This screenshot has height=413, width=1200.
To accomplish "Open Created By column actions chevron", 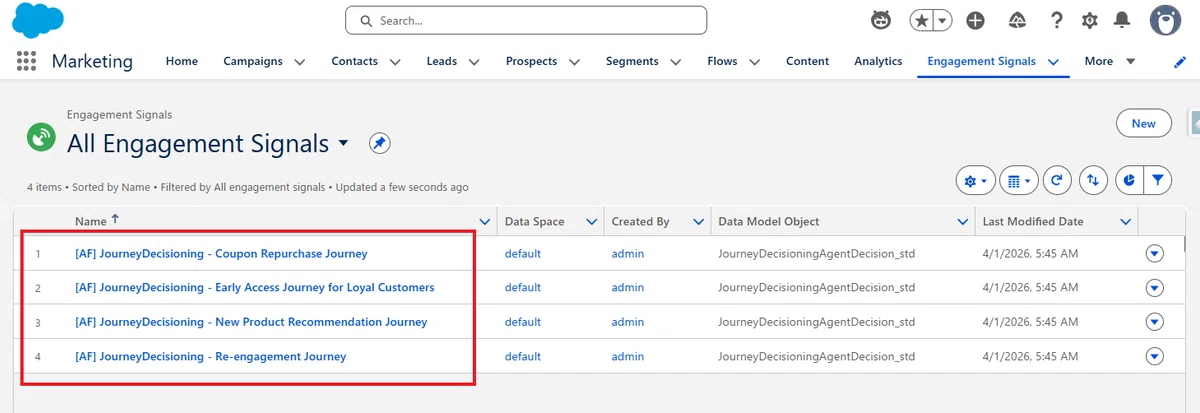I will pos(698,222).
